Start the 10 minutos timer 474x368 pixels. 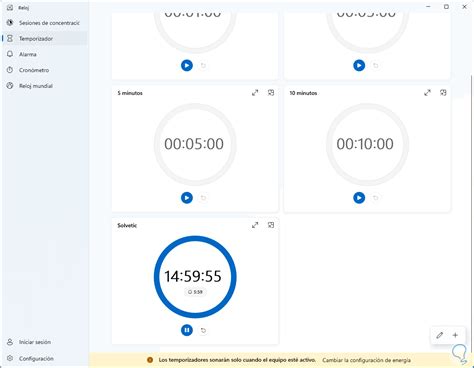359,198
